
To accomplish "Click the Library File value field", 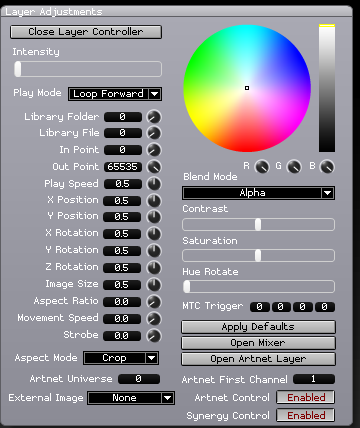I will click(123, 133).
